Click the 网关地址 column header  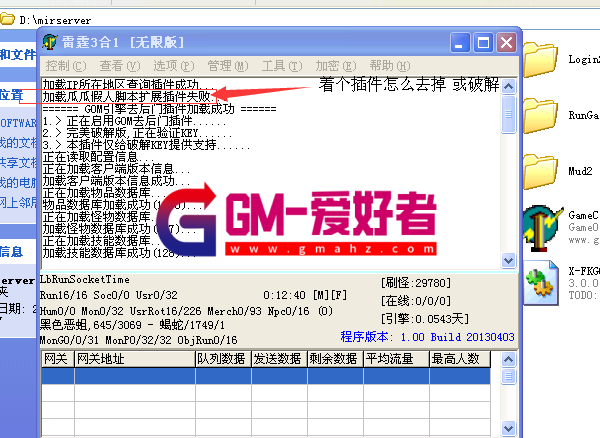pyautogui.click(x=135, y=359)
